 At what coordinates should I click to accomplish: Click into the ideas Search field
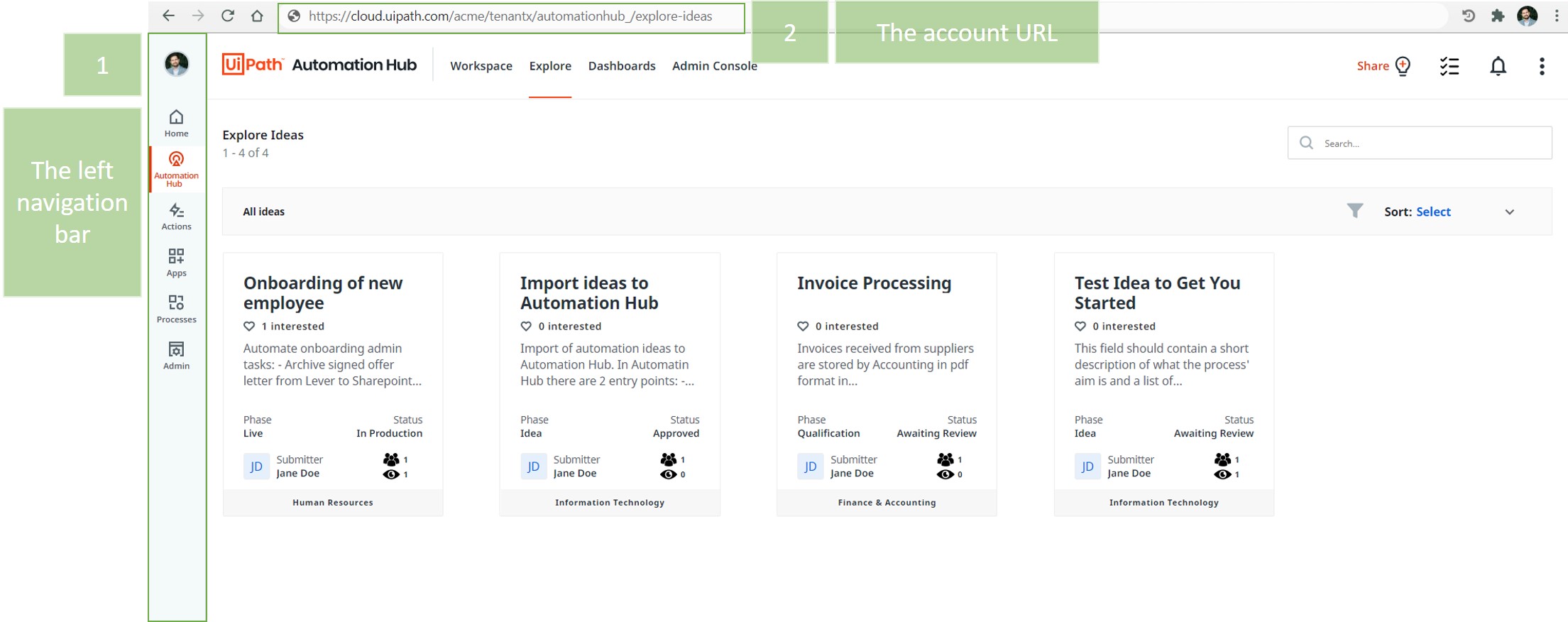(x=1420, y=143)
